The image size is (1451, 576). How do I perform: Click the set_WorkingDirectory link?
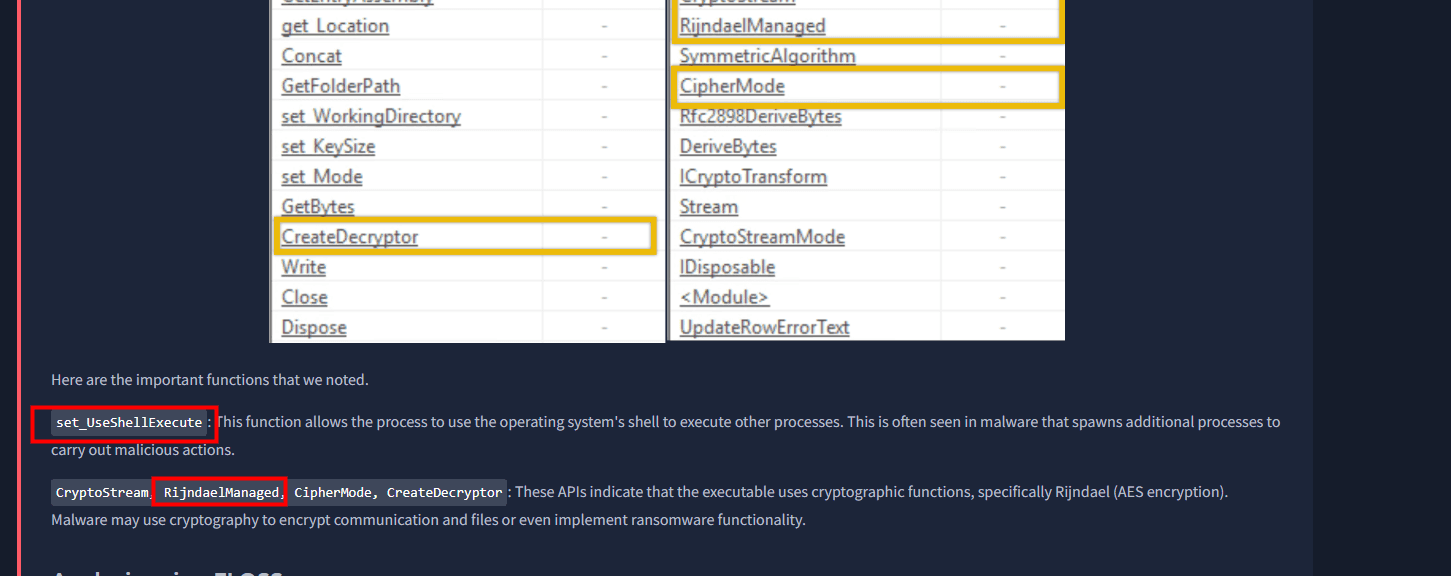pos(371,116)
